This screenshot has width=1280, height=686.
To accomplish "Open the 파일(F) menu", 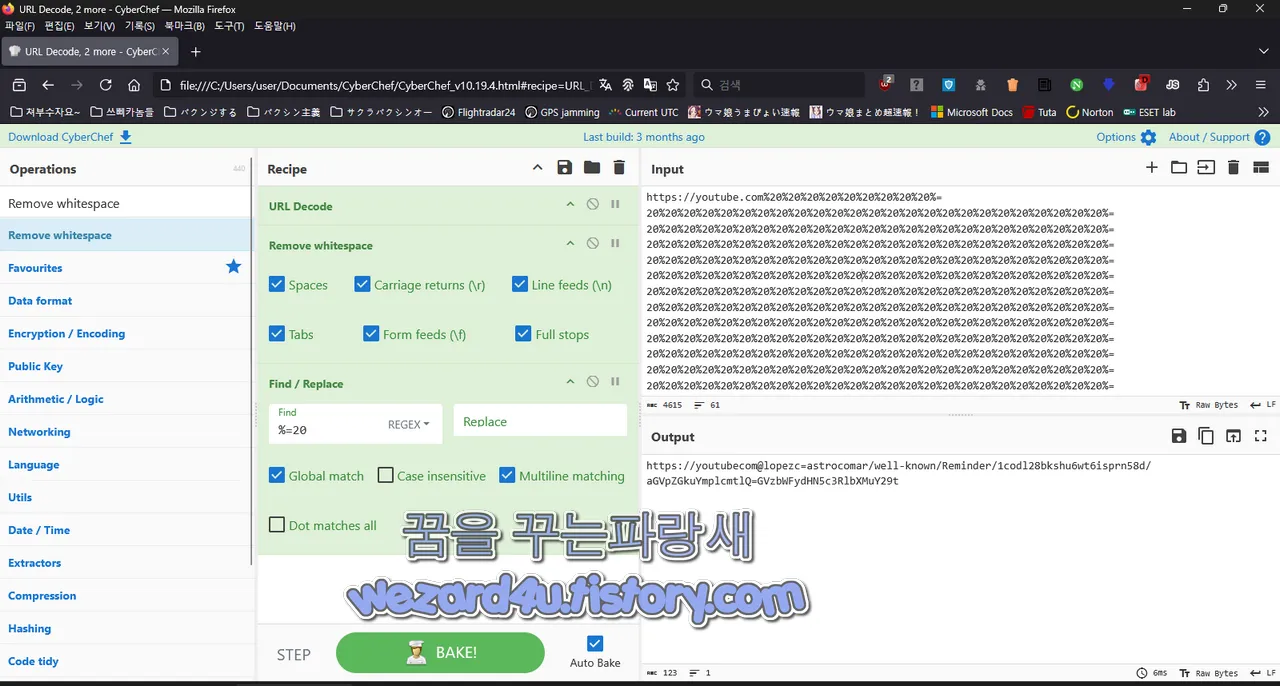I will (x=20, y=26).
